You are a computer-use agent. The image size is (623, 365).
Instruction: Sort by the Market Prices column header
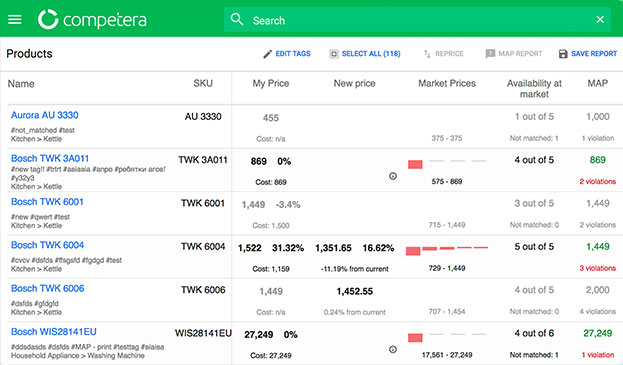447,83
